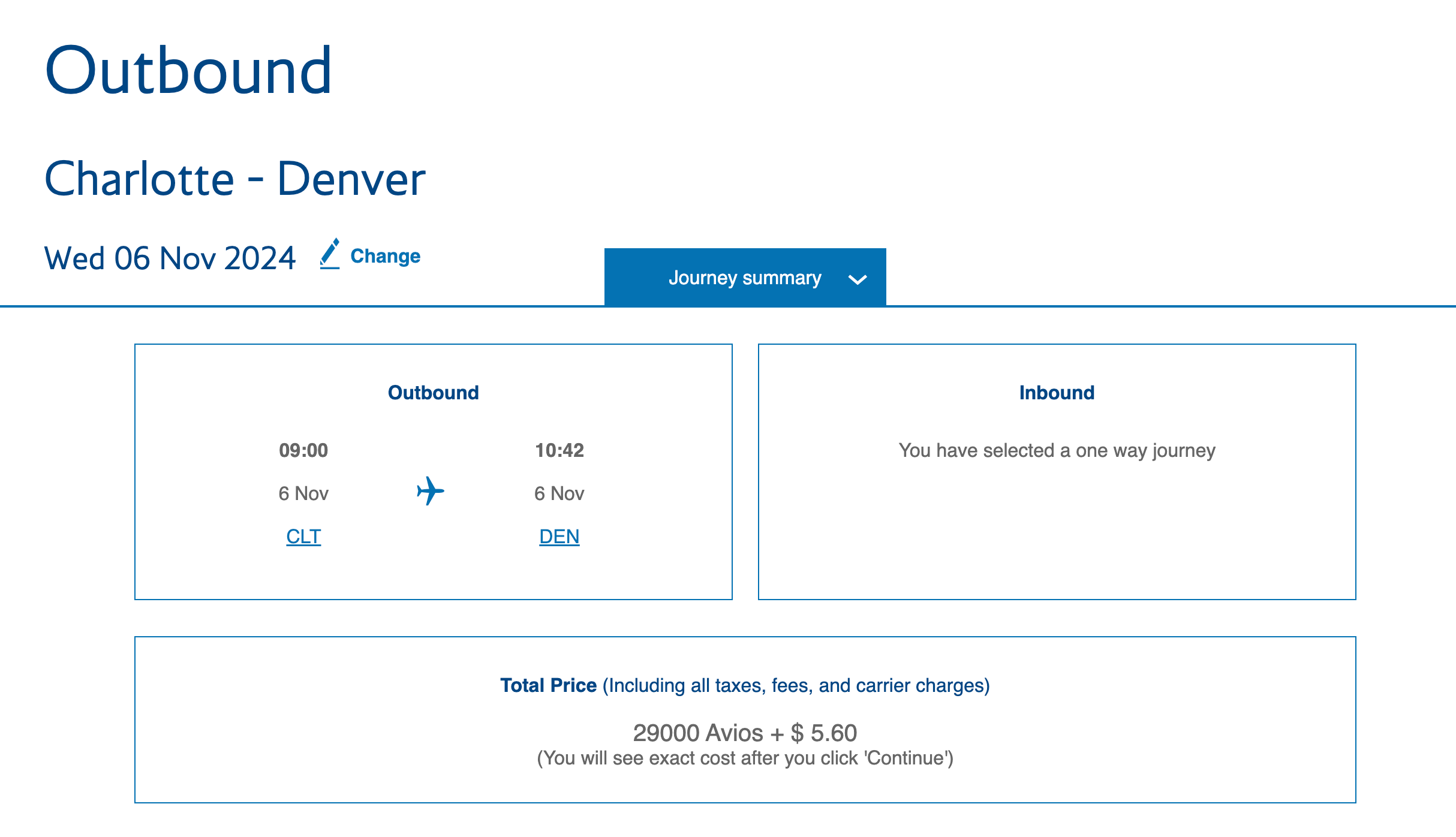The image size is (1456, 837).
Task: Open the CLT airport link
Action: pos(303,536)
